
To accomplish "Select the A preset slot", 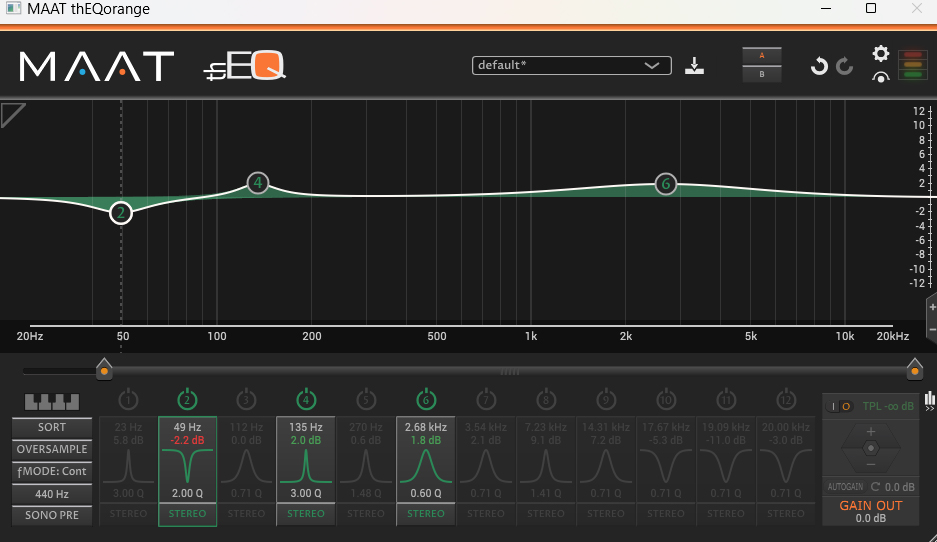I will pyautogui.click(x=761, y=56).
